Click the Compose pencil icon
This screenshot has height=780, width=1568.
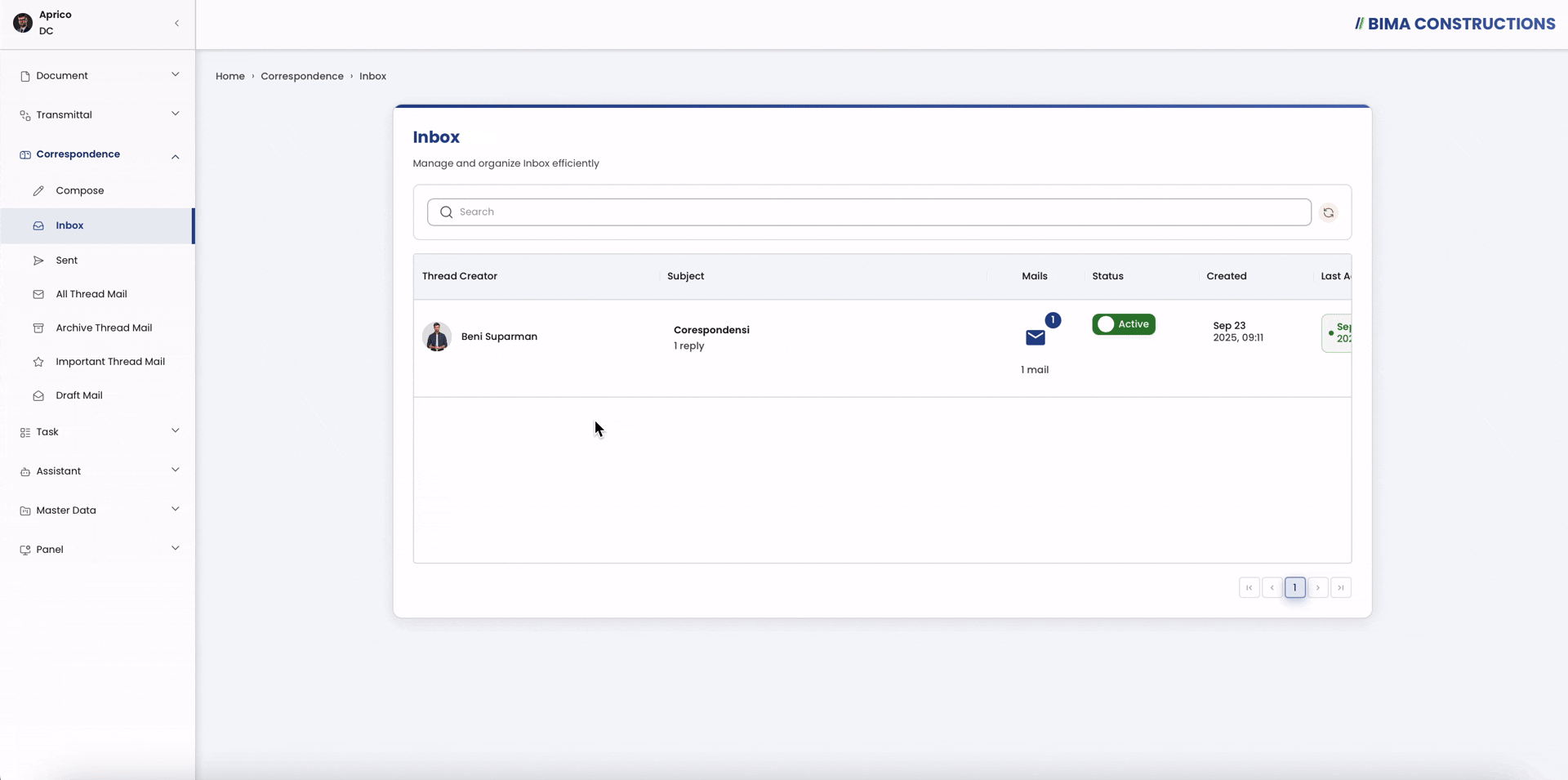(x=38, y=191)
